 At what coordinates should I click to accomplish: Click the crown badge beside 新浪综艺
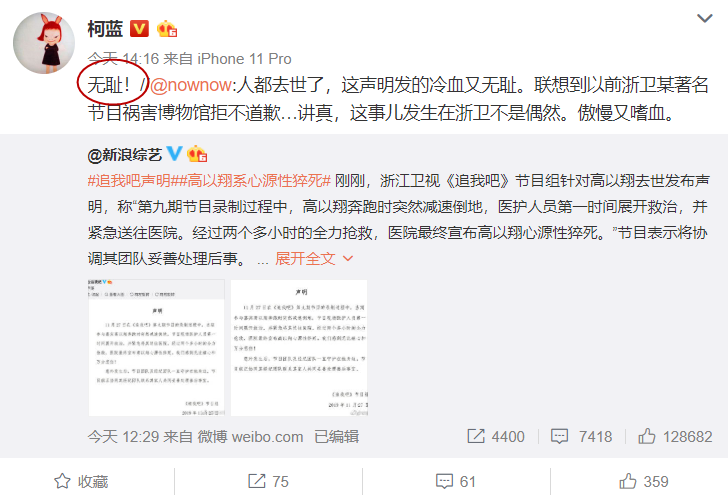[x=197, y=154]
